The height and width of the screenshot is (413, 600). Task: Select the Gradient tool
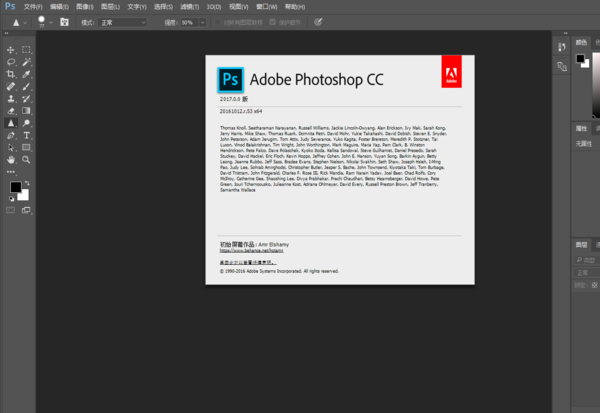(26, 111)
